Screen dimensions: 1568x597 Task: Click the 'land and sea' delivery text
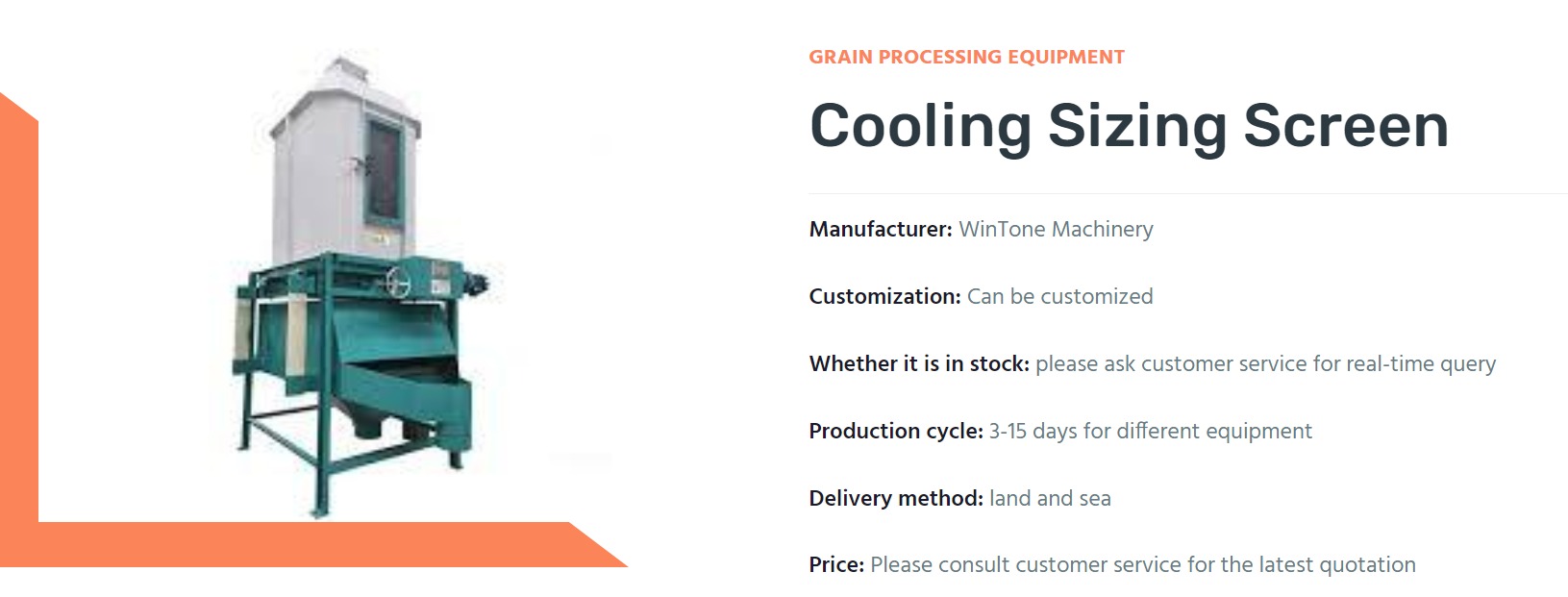tap(1050, 499)
